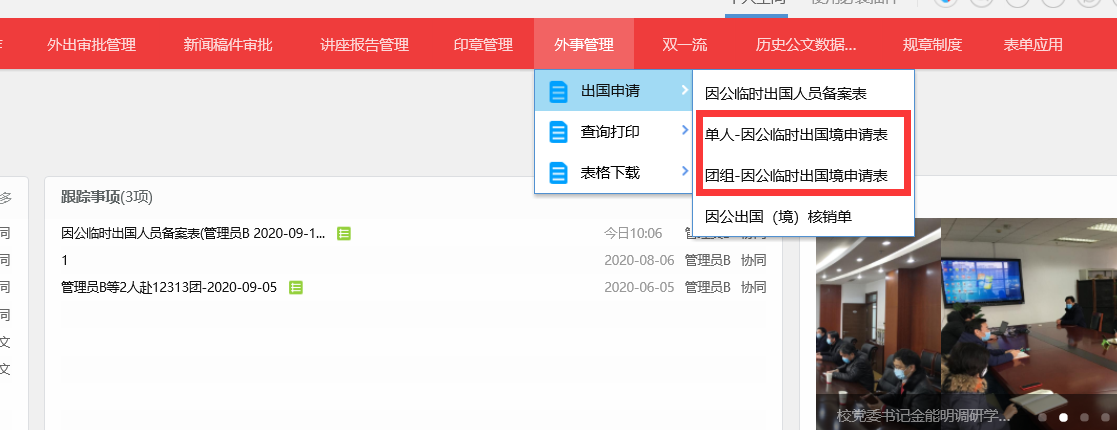Select 单人-因公临时出国境申请表 menu entry

[x=796, y=134]
